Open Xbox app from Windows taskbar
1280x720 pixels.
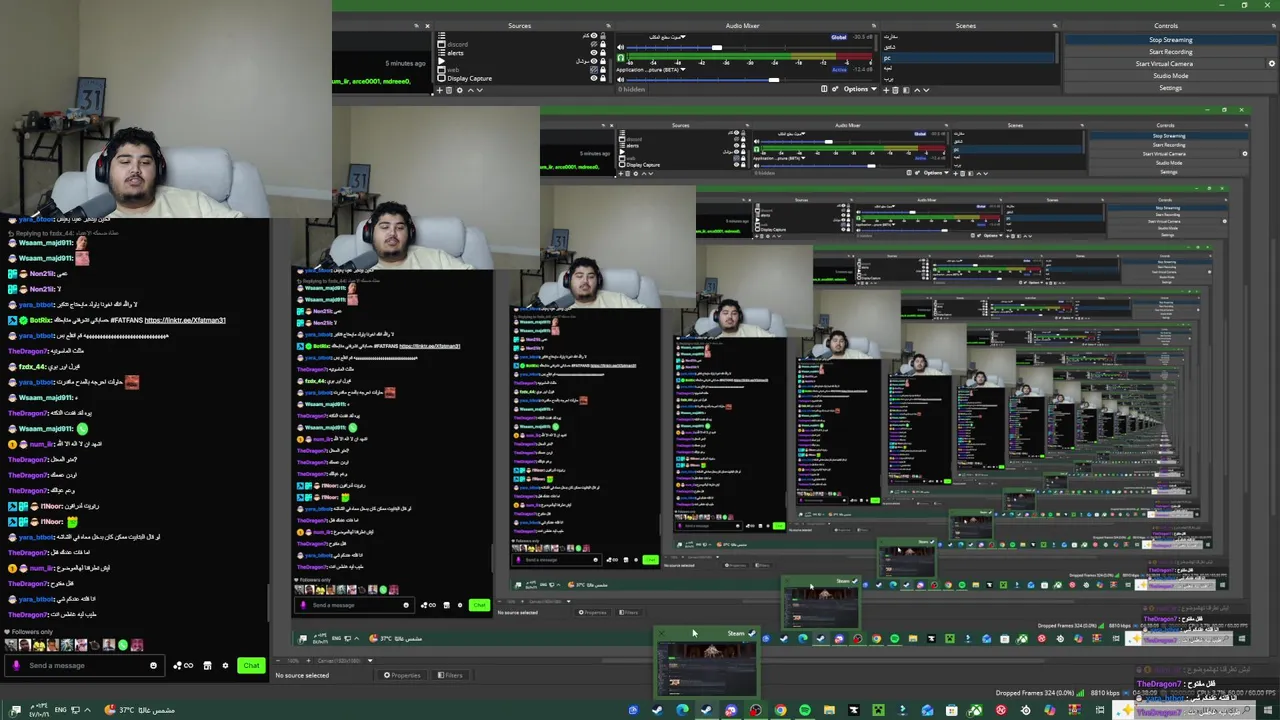coord(975,710)
